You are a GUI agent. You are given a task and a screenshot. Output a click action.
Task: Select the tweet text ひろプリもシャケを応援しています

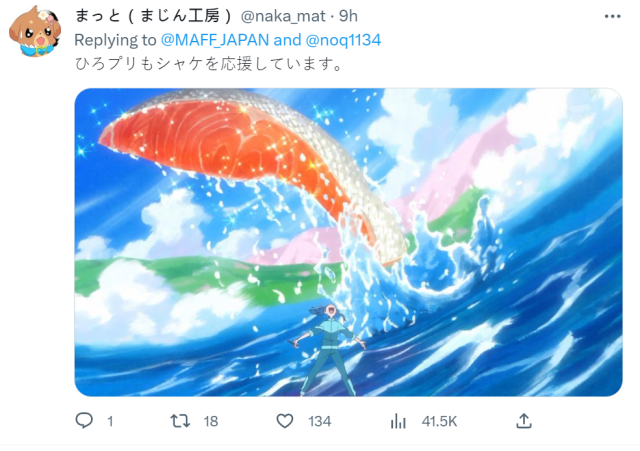[x=208, y=64]
